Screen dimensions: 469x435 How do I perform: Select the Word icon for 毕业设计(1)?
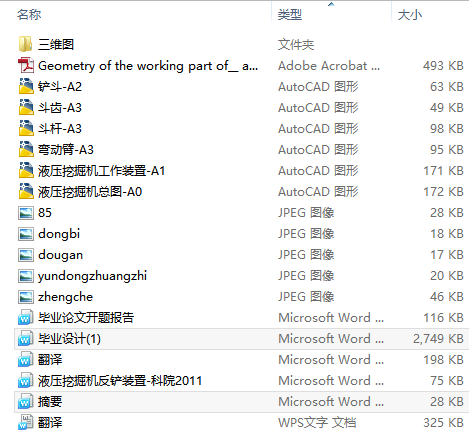26,339
